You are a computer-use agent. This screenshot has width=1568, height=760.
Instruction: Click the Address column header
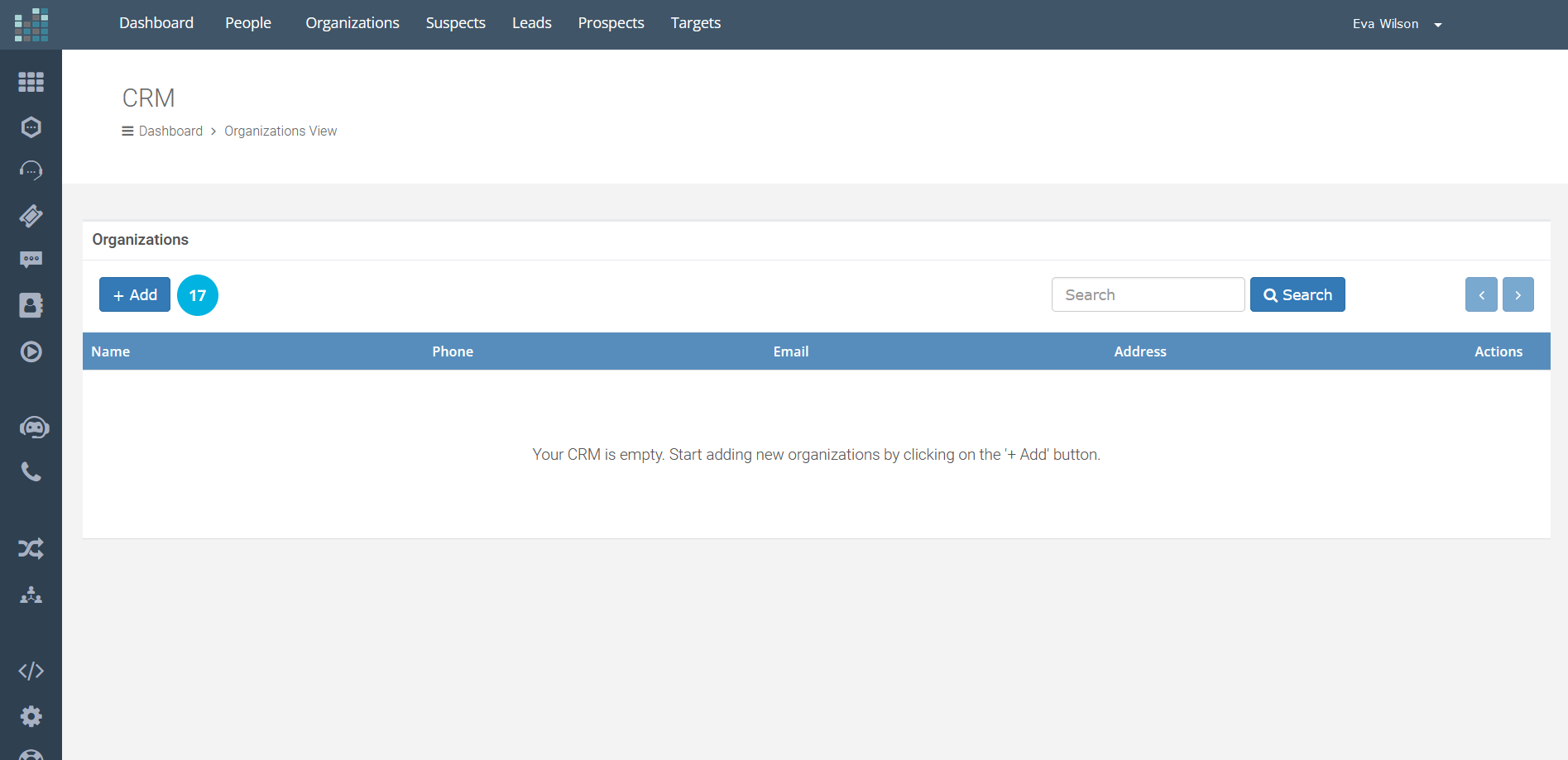(1140, 351)
